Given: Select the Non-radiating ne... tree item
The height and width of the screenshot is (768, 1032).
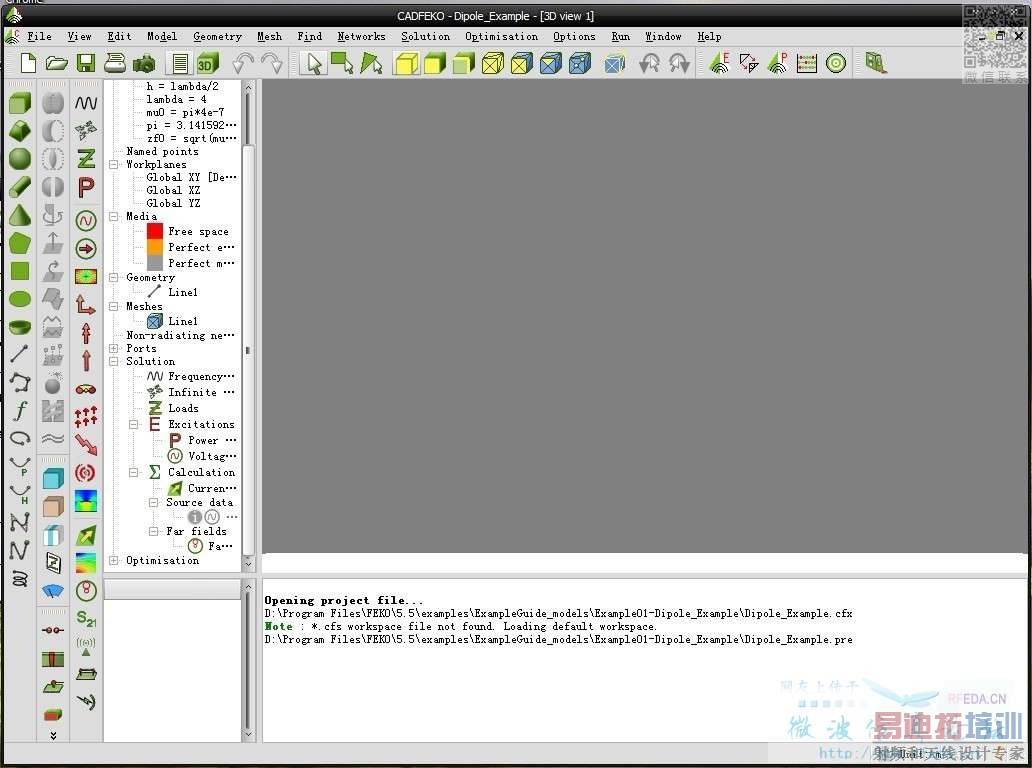Looking at the screenshot, I should 180,336.
